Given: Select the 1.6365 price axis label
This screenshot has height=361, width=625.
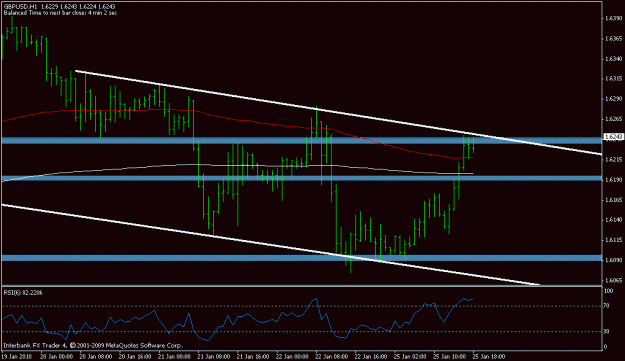Looking at the screenshot, I should tap(613, 39).
